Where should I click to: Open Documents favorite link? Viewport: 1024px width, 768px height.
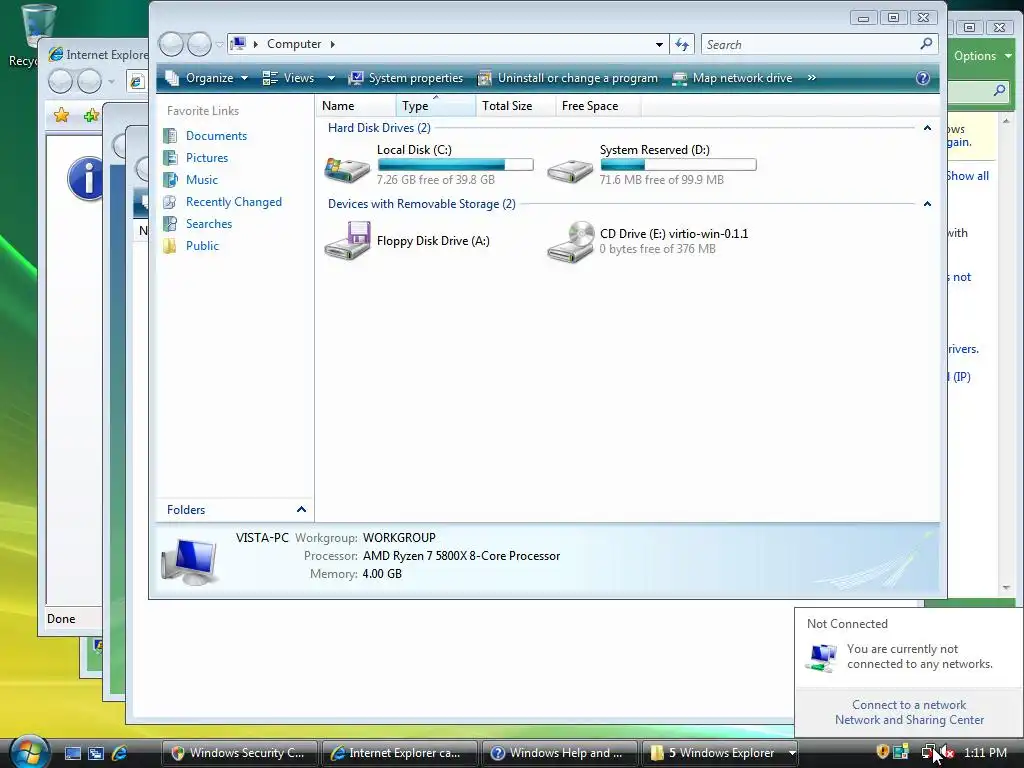coord(216,136)
